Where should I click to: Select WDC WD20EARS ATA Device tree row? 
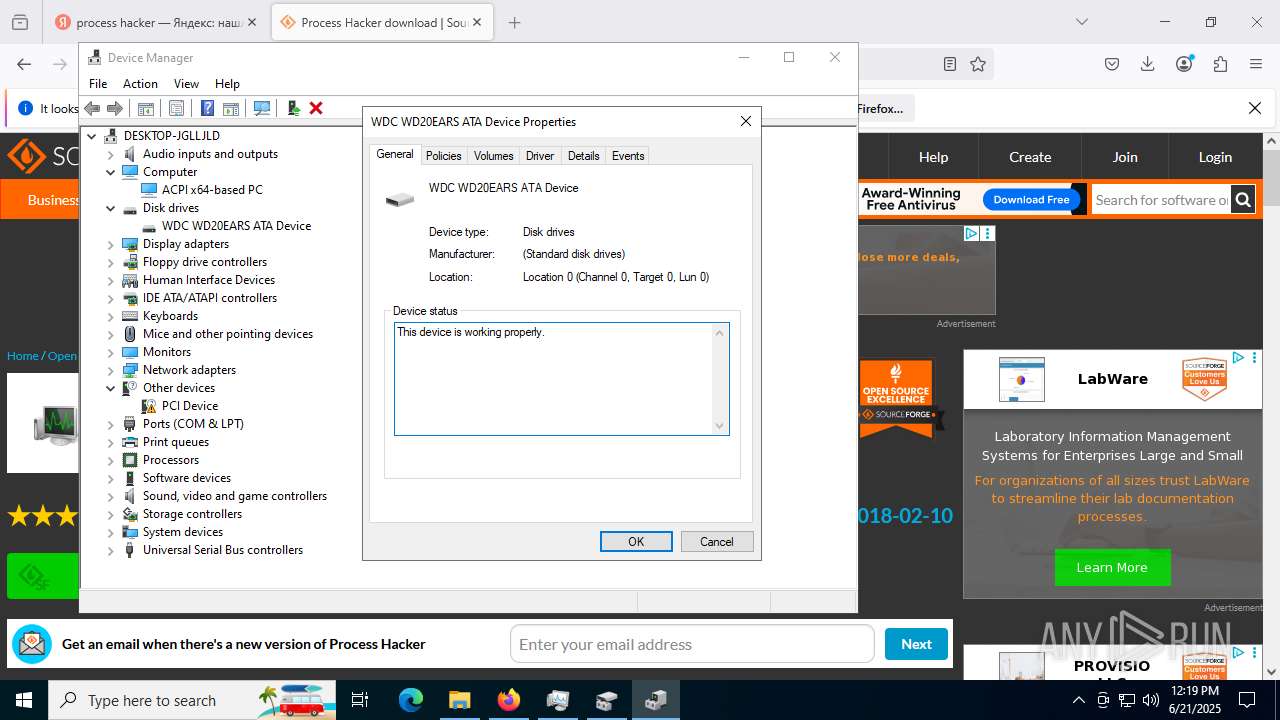[236, 226]
